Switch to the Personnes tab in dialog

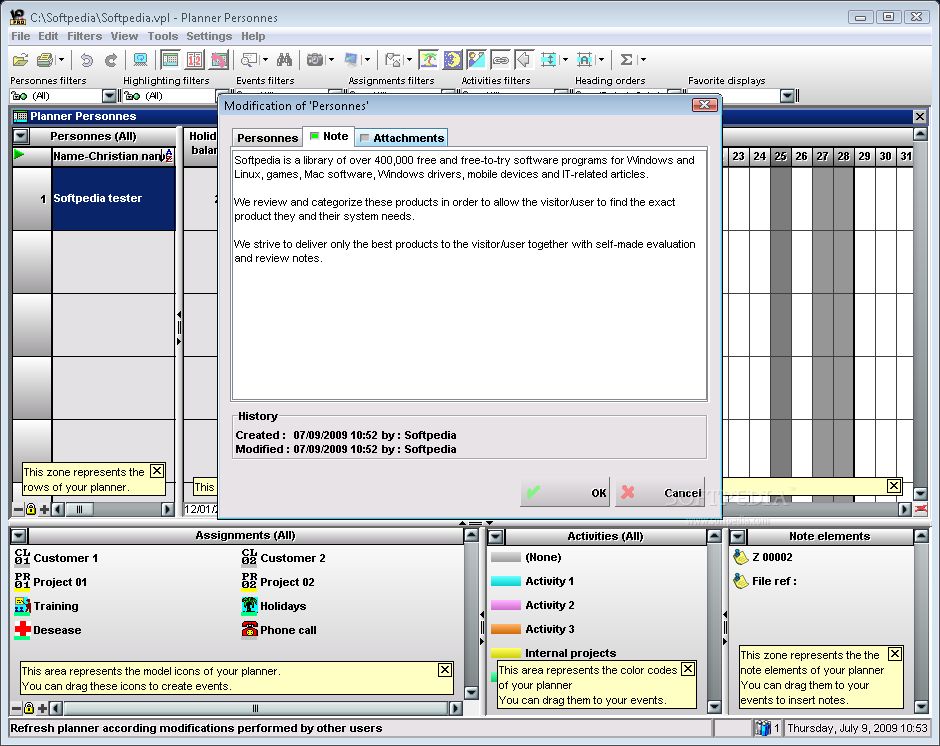(x=267, y=138)
